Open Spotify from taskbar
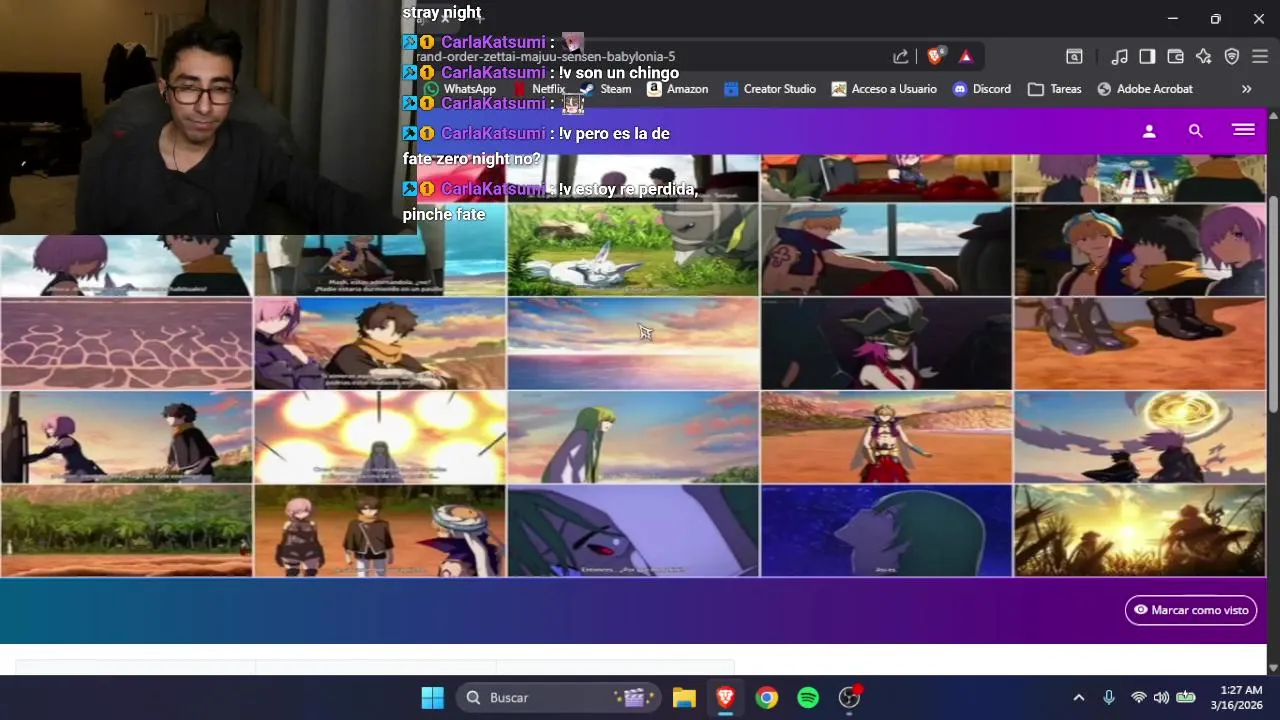 [808, 697]
